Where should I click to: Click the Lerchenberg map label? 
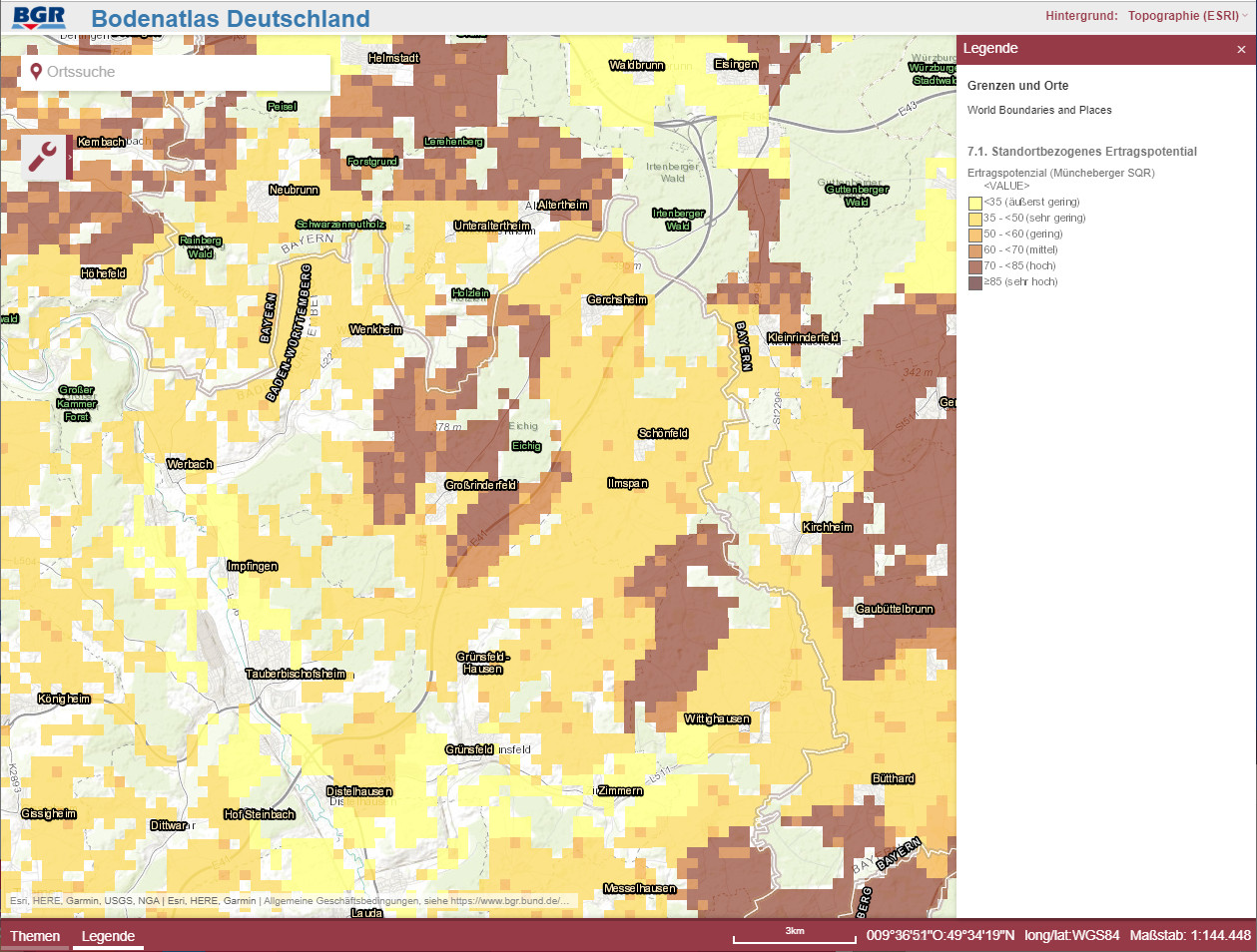click(453, 142)
